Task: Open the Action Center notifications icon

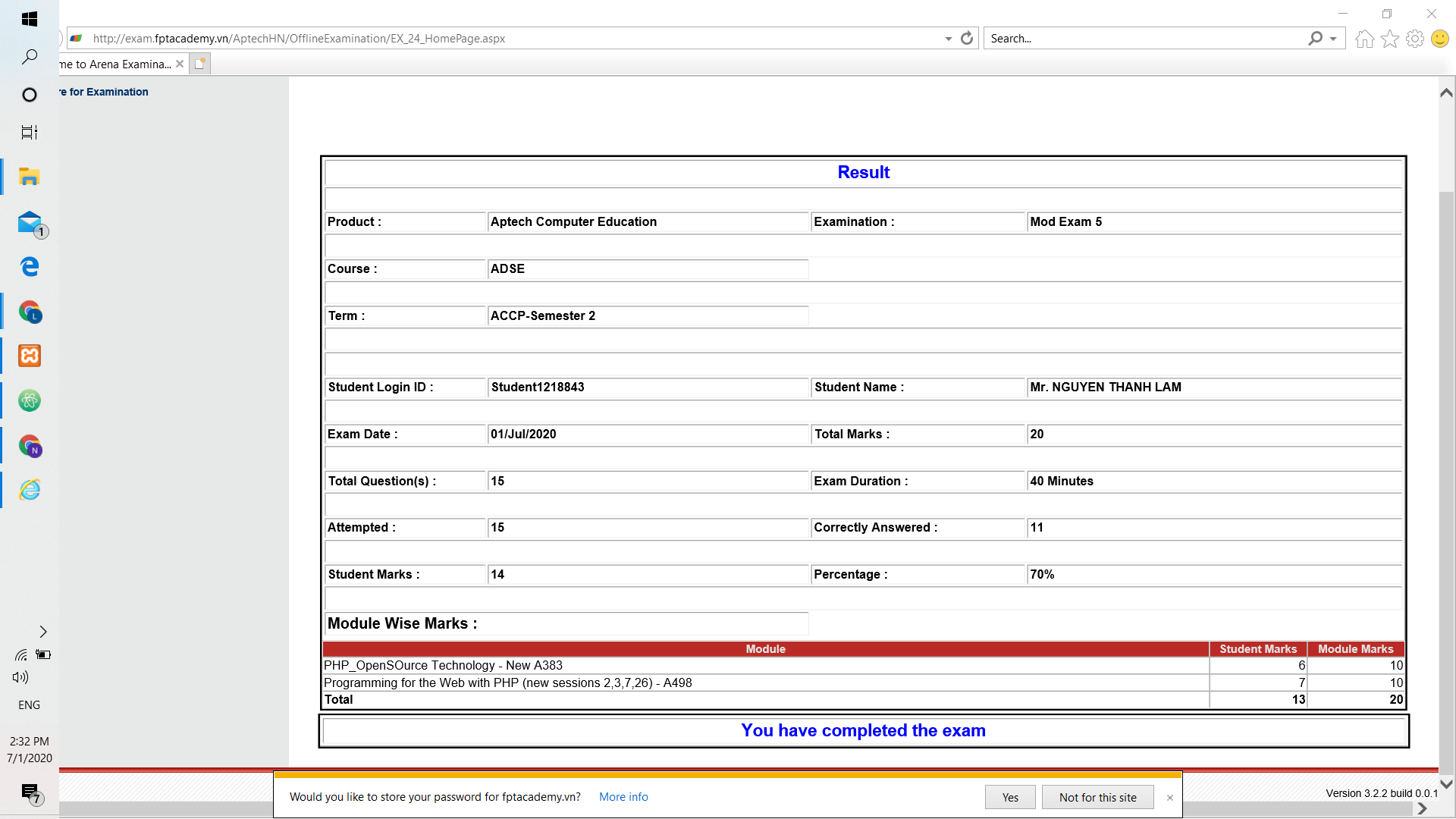Action: [x=30, y=792]
